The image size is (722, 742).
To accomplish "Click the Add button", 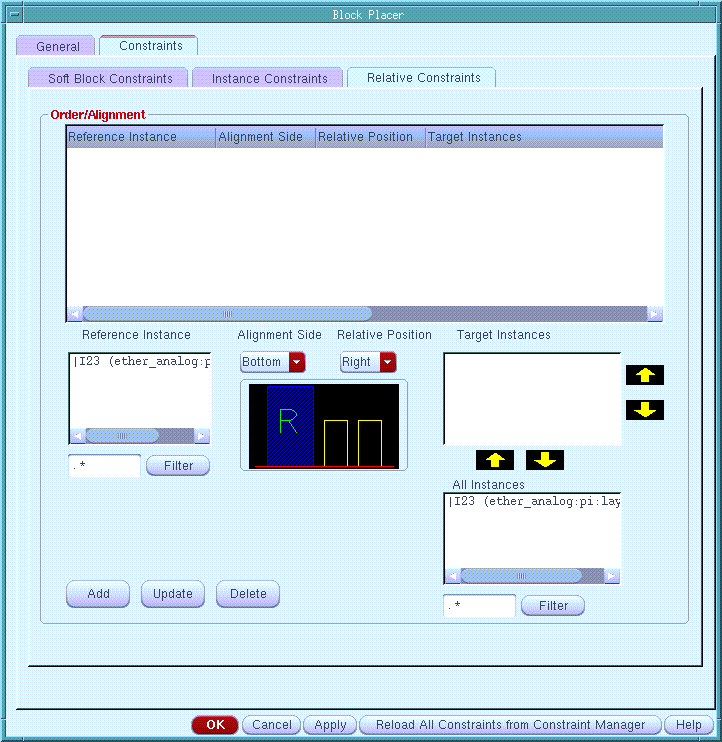I will pyautogui.click(x=98, y=594).
